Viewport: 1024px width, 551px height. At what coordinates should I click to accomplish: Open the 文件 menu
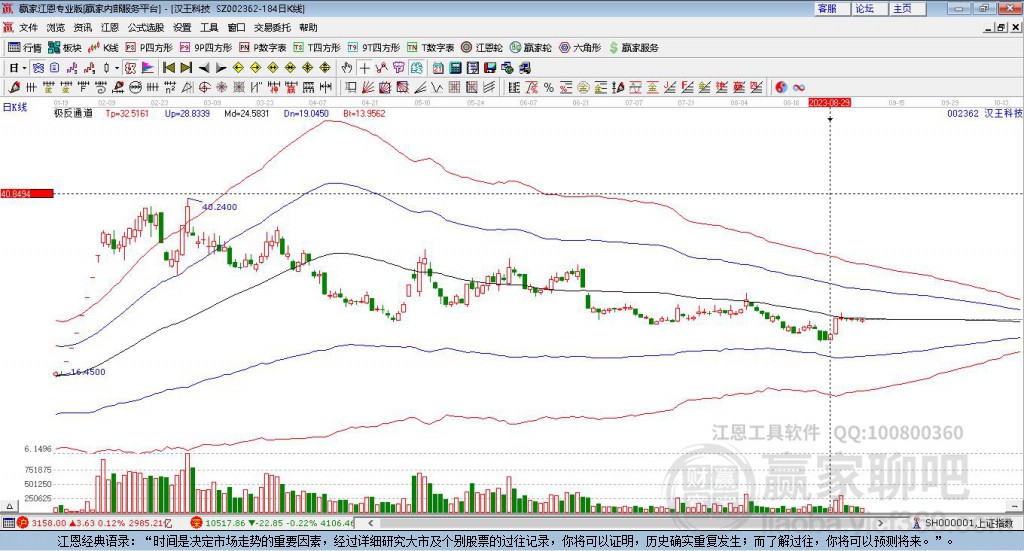(28, 27)
